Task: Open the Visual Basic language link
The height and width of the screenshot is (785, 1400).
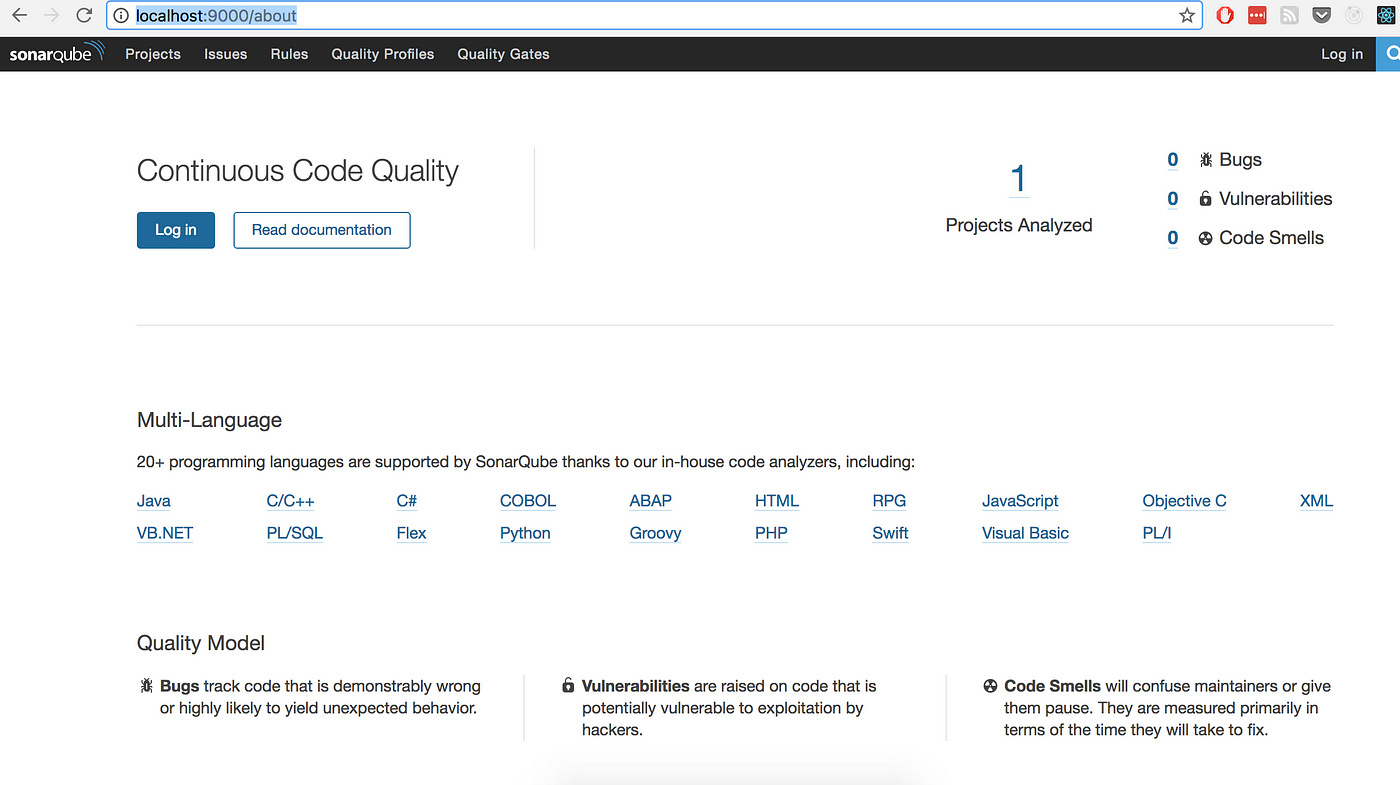Action: point(1025,533)
